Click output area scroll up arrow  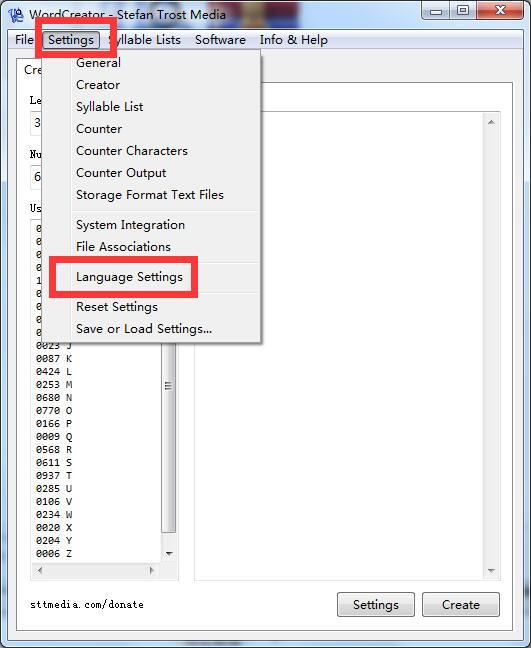[491, 122]
